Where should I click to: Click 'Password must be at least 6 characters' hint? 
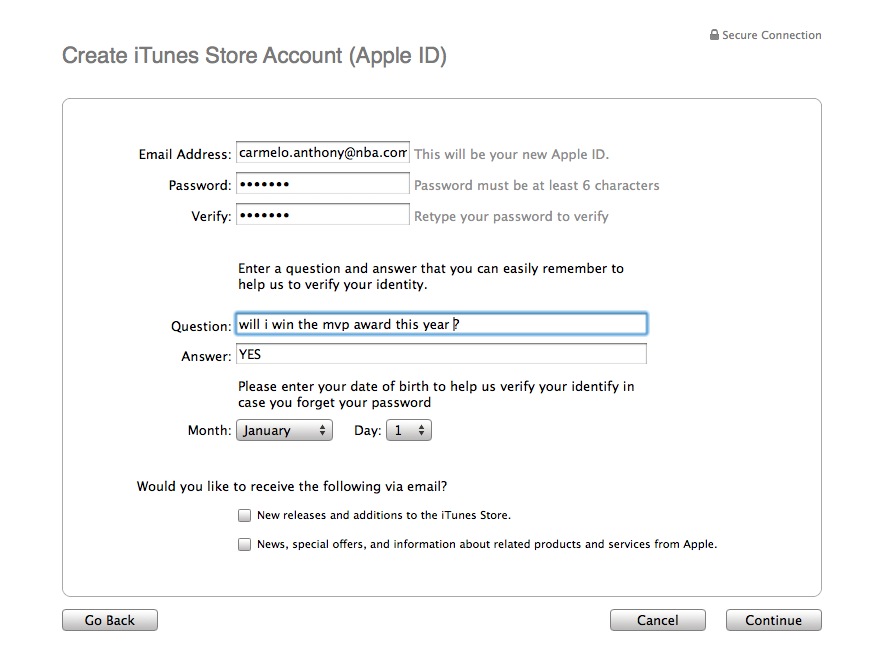point(536,186)
